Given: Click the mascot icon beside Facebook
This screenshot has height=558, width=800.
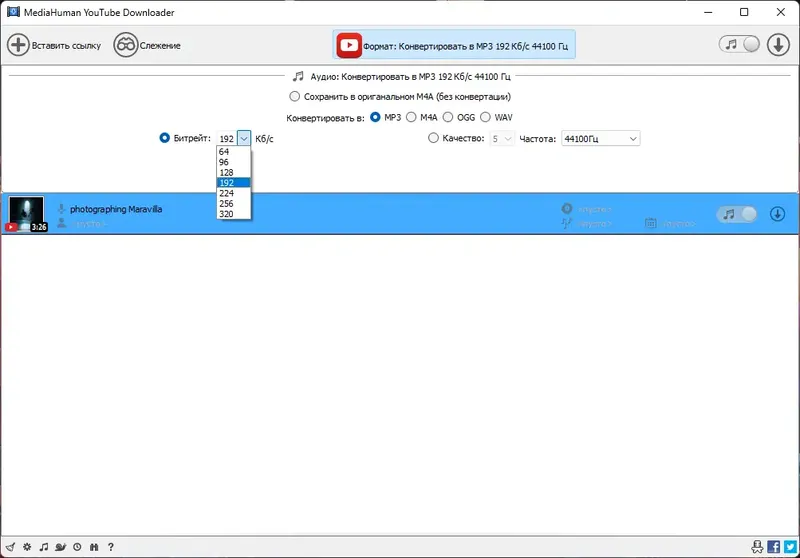Looking at the screenshot, I should click(x=757, y=547).
